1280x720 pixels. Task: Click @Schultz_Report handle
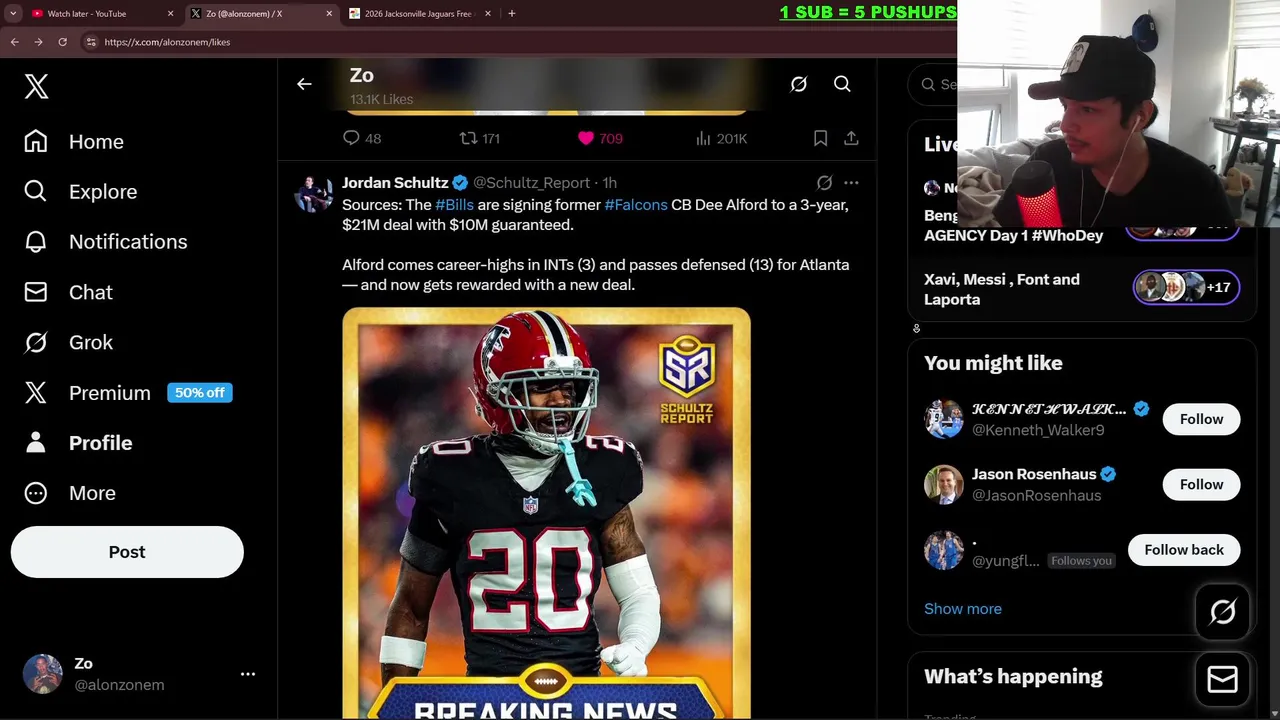click(531, 183)
